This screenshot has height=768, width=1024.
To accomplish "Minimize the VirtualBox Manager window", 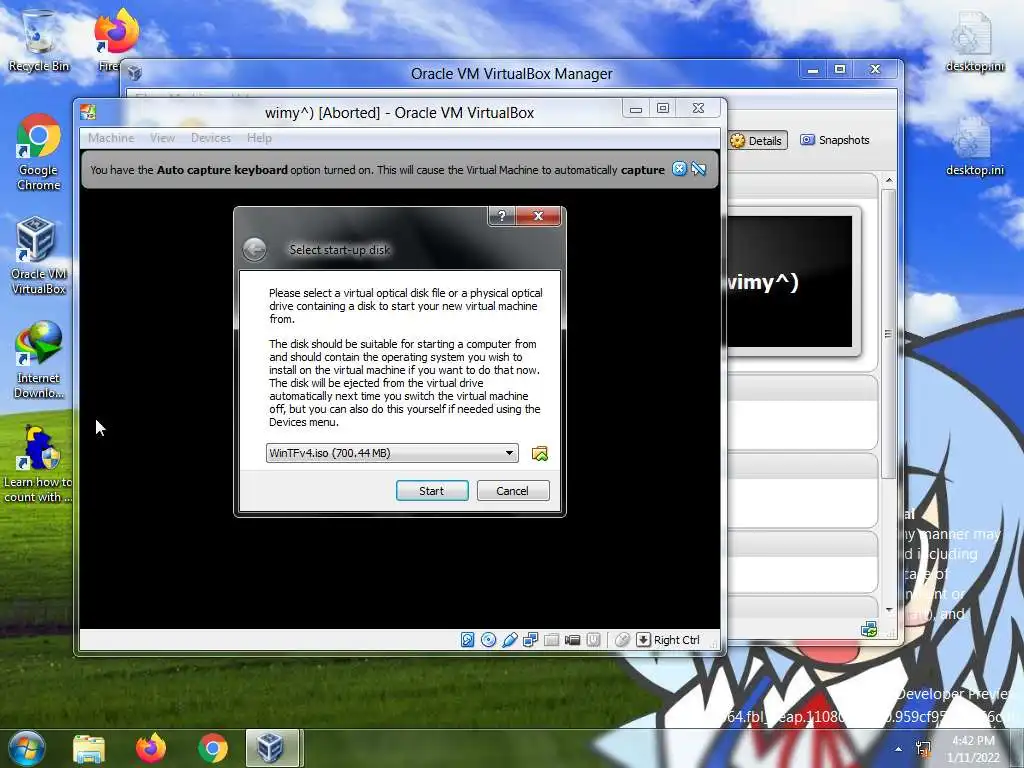I will (813, 70).
